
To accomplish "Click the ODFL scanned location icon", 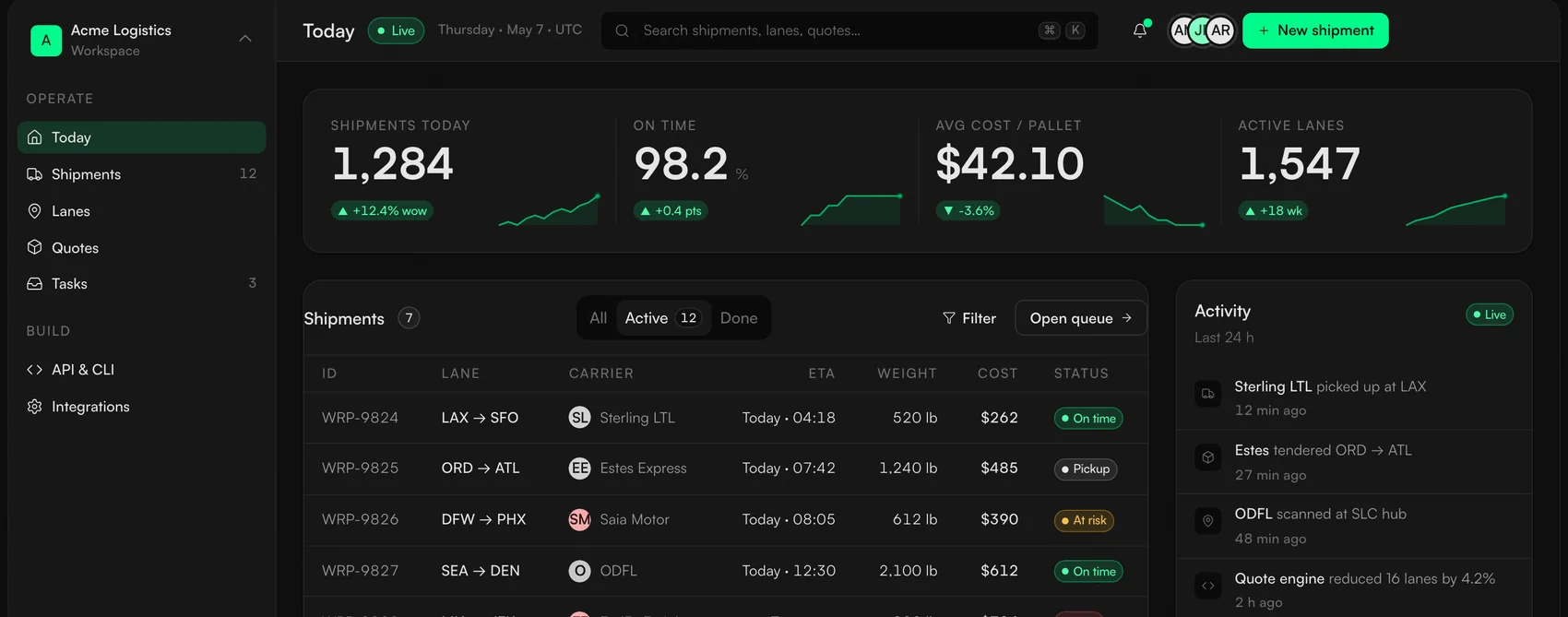I will pos(1207,521).
